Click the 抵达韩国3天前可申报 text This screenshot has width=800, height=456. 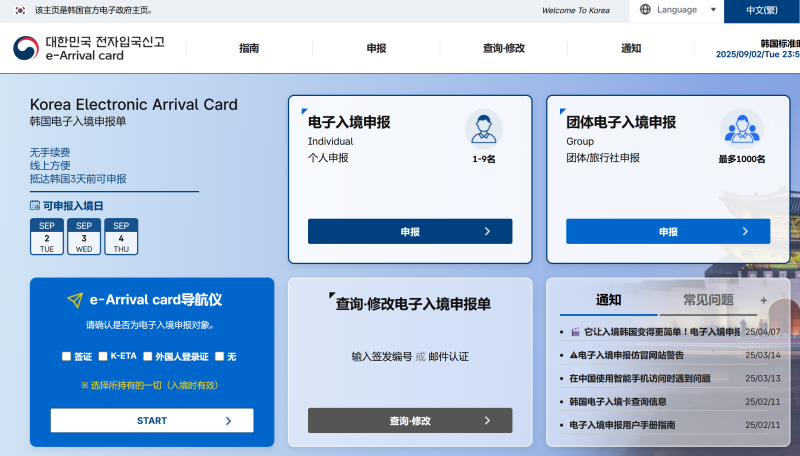(x=78, y=179)
